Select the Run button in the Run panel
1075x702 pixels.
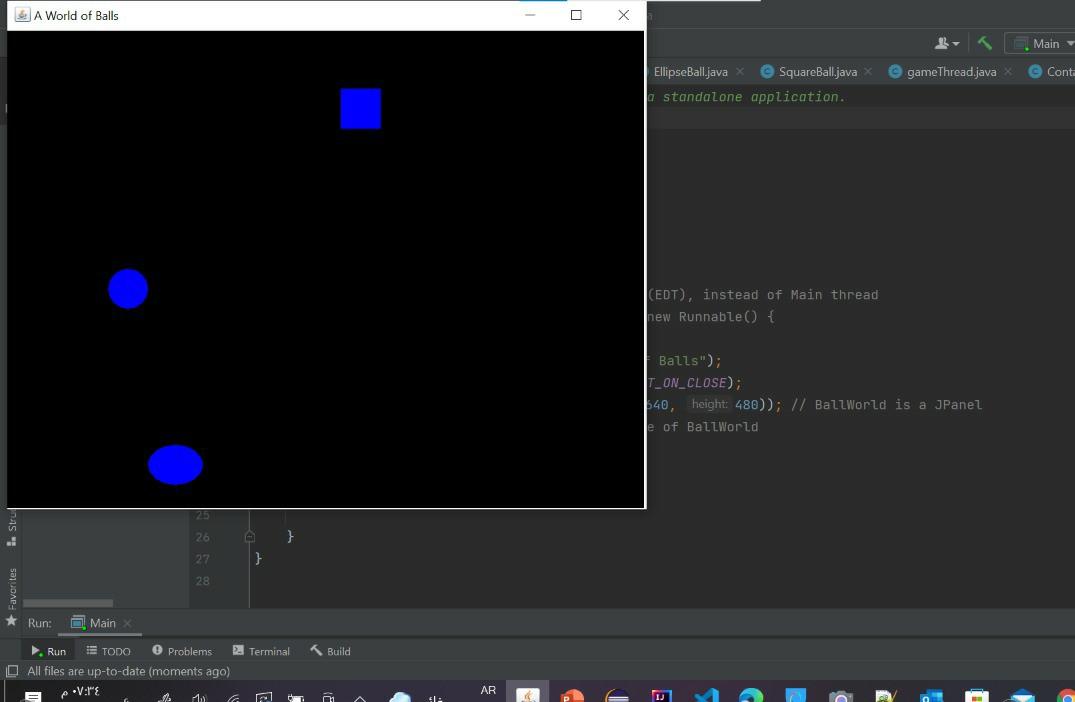pos(50,651)
